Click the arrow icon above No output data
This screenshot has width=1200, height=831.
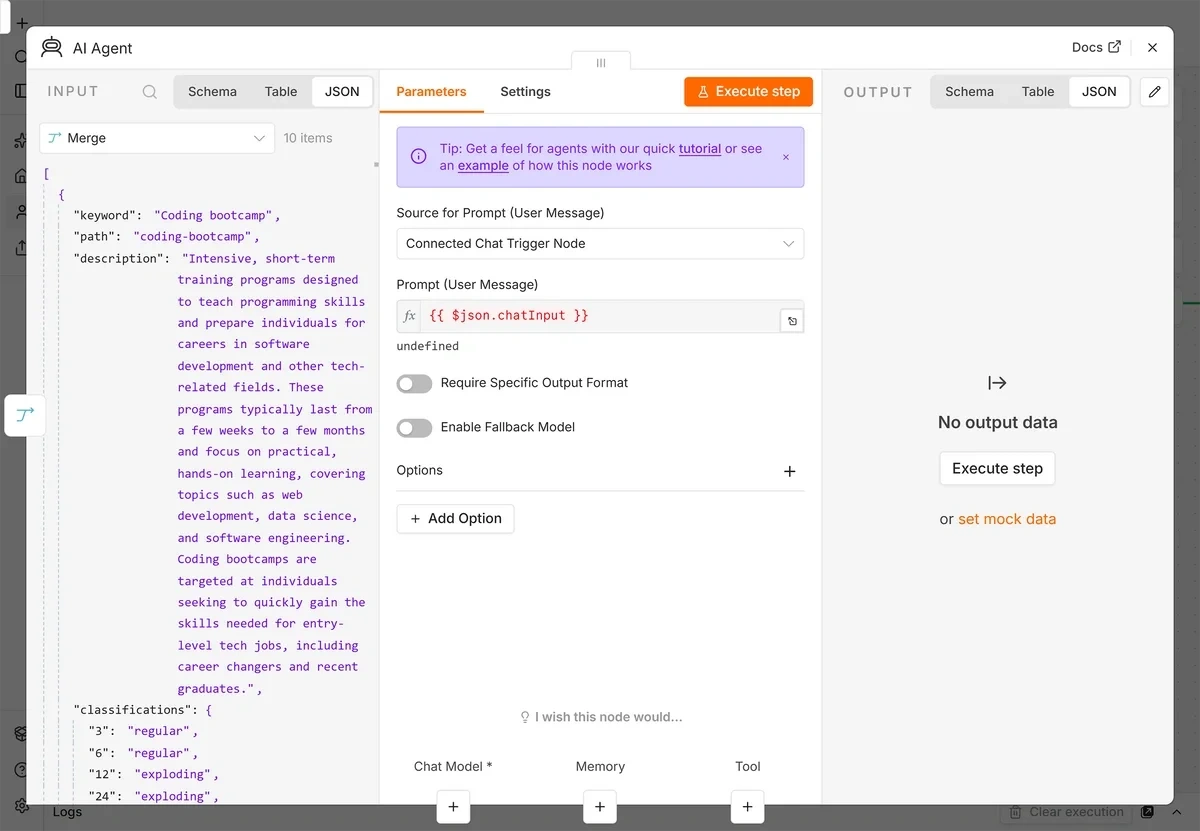point(997,383)
